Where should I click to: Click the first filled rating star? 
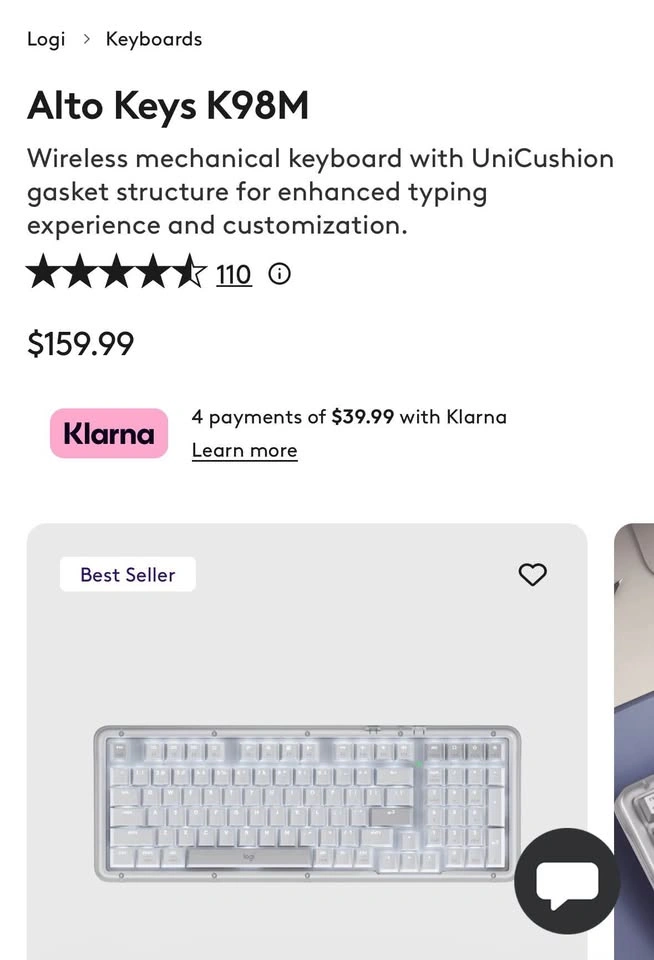43,272
